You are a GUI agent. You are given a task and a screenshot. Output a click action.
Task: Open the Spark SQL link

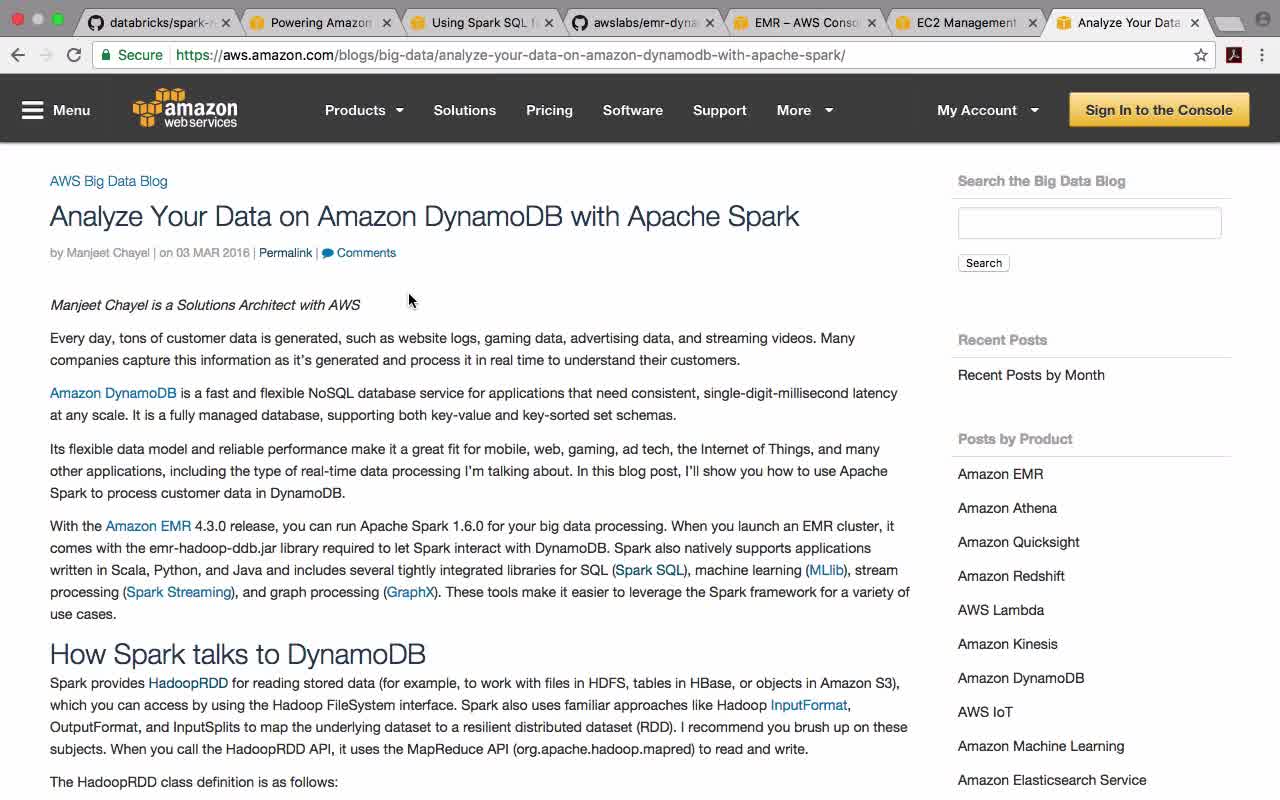click(650, 570)
